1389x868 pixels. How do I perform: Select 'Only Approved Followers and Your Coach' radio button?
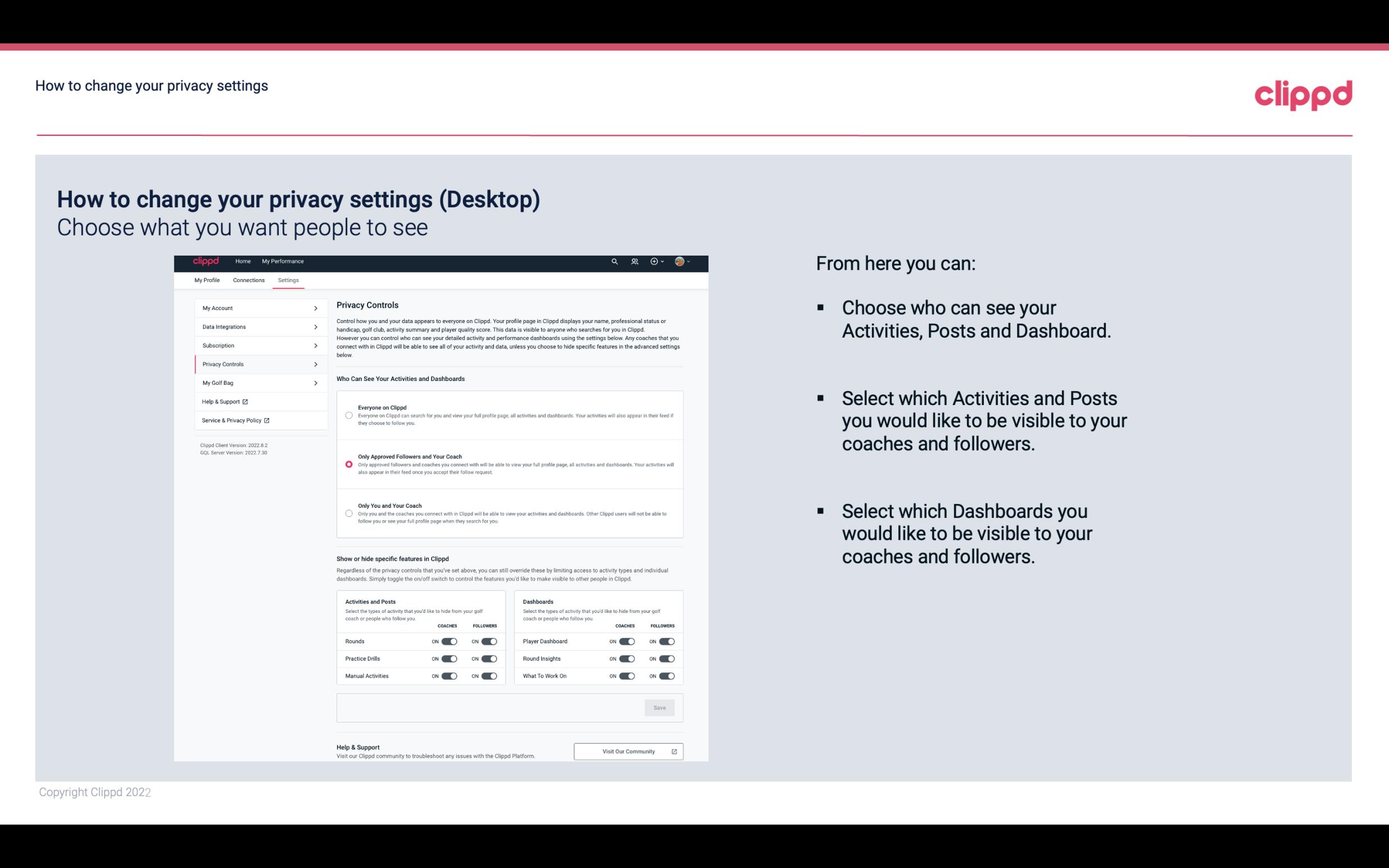point(348,463)
